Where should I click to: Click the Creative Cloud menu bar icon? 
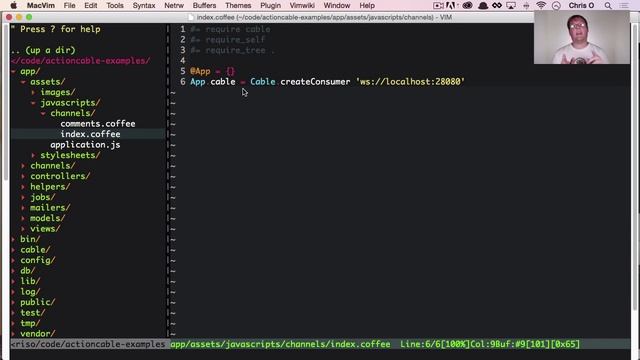point(467,5)
